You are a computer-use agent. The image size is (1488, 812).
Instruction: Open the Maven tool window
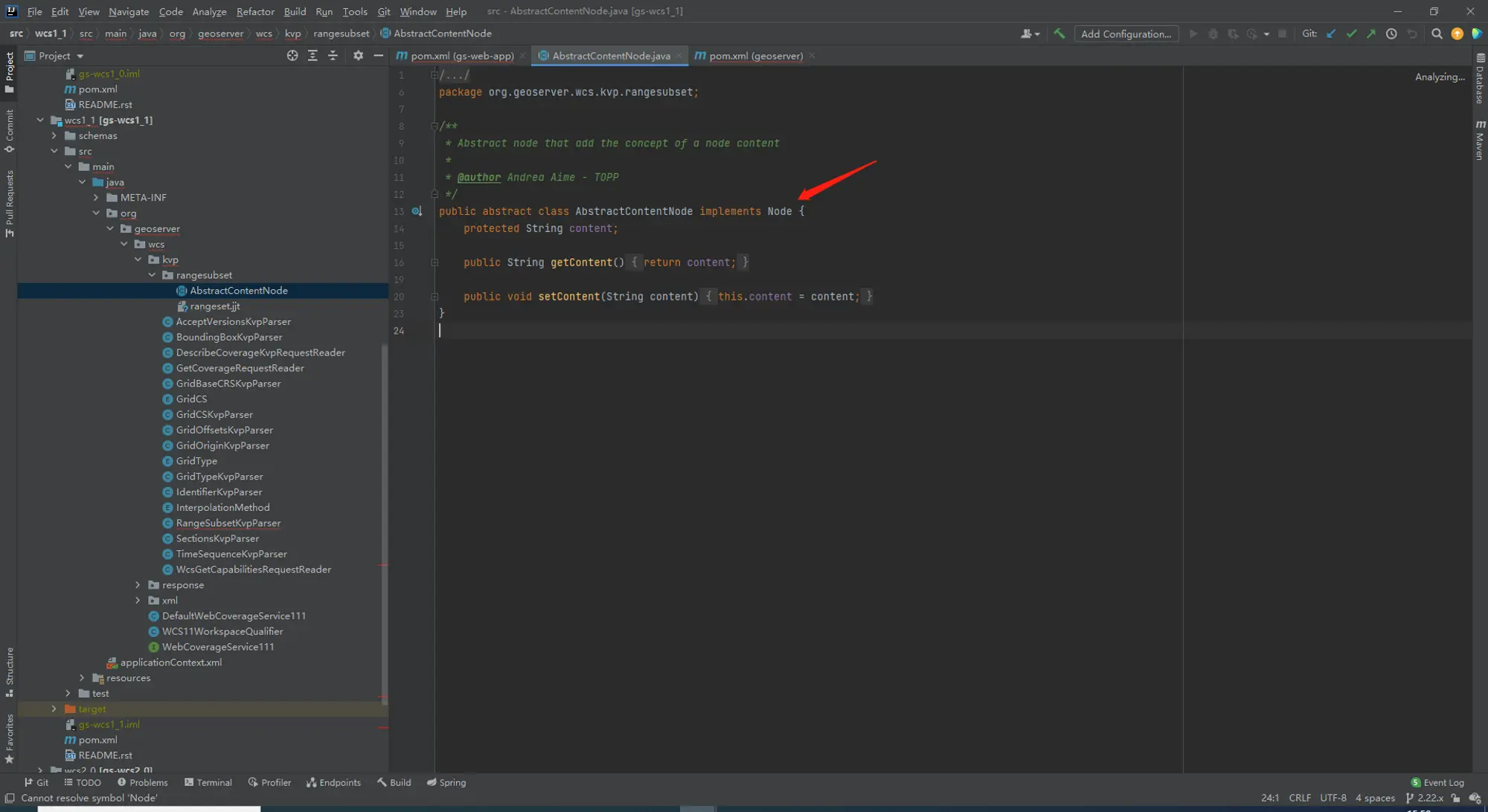click(1480, 139)
